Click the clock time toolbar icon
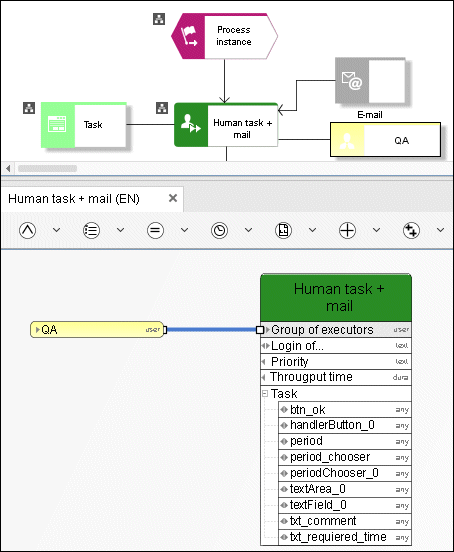This screenshot has height=552, width=454. pyautogui.click(x=219, y=231)
